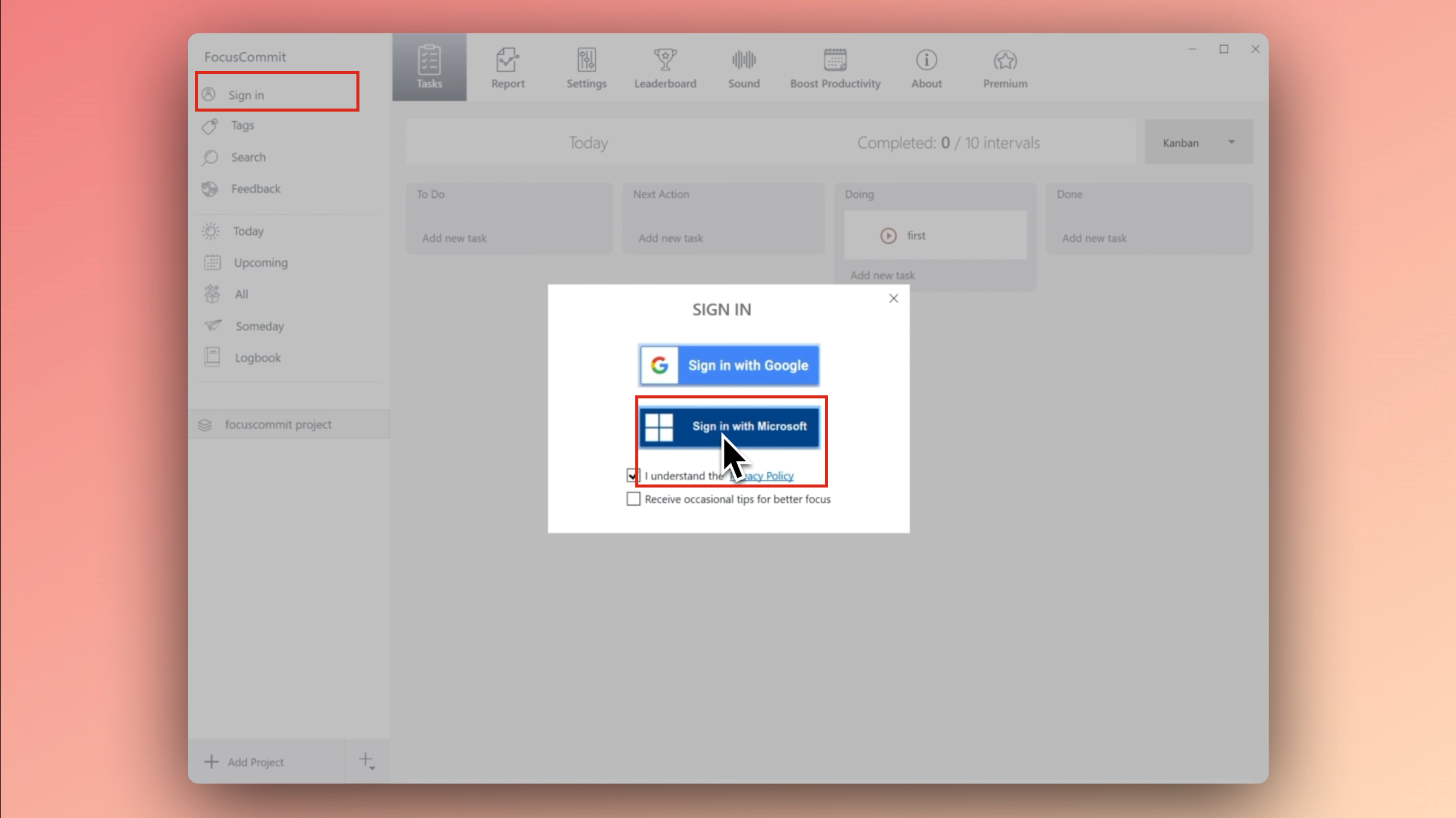Open the Settings sliders icon

(x=586, y=59)
